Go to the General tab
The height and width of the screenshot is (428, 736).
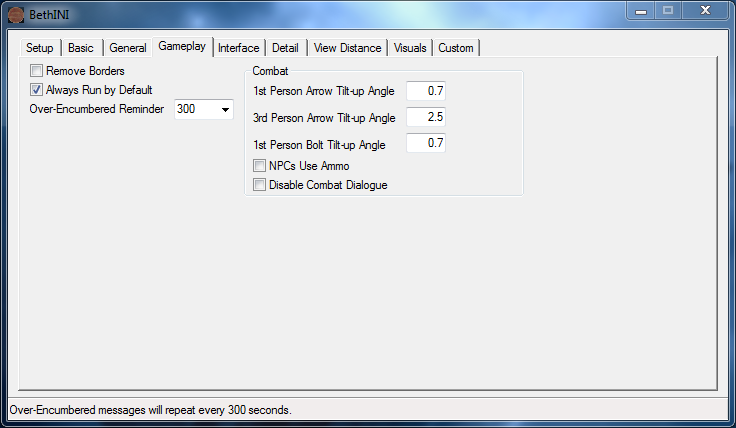(x=128, y=48)
